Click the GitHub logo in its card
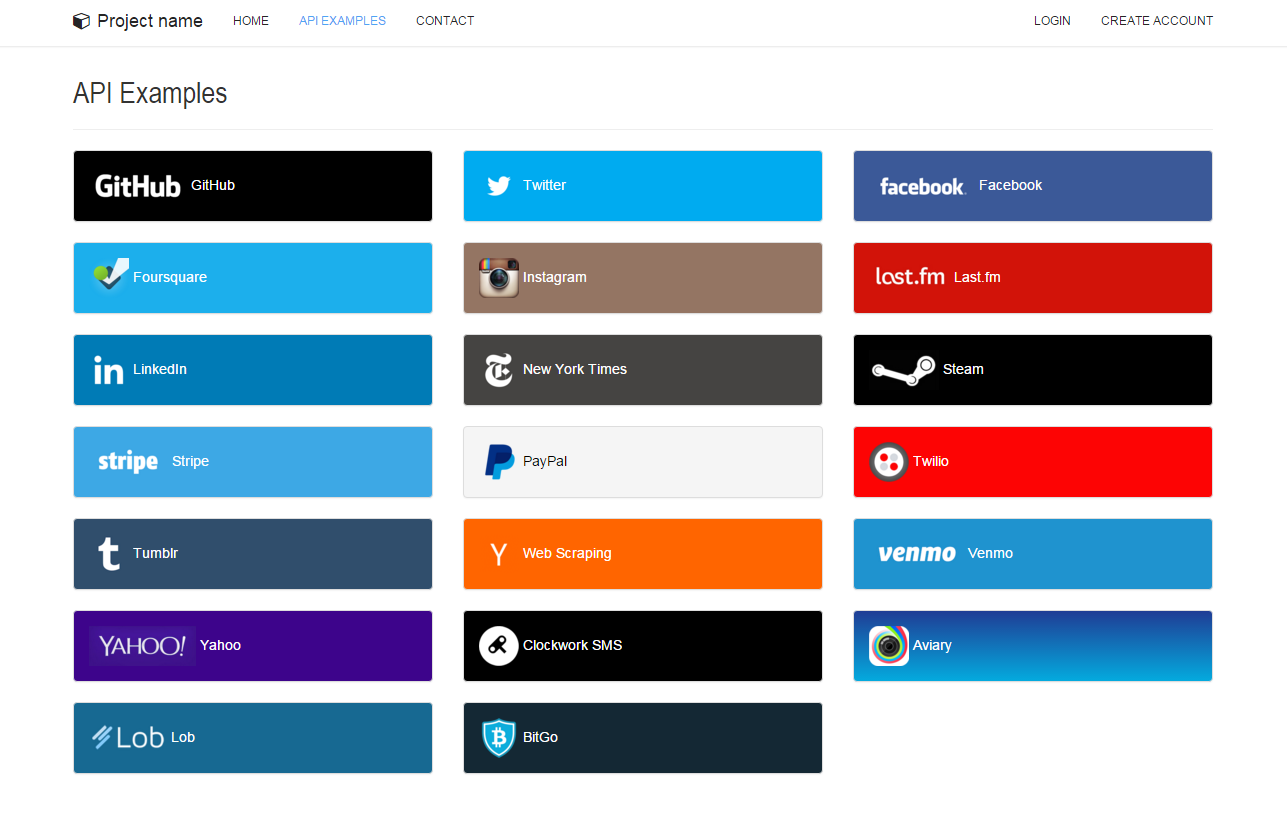The image size is (1287, 815). (138, 186)
